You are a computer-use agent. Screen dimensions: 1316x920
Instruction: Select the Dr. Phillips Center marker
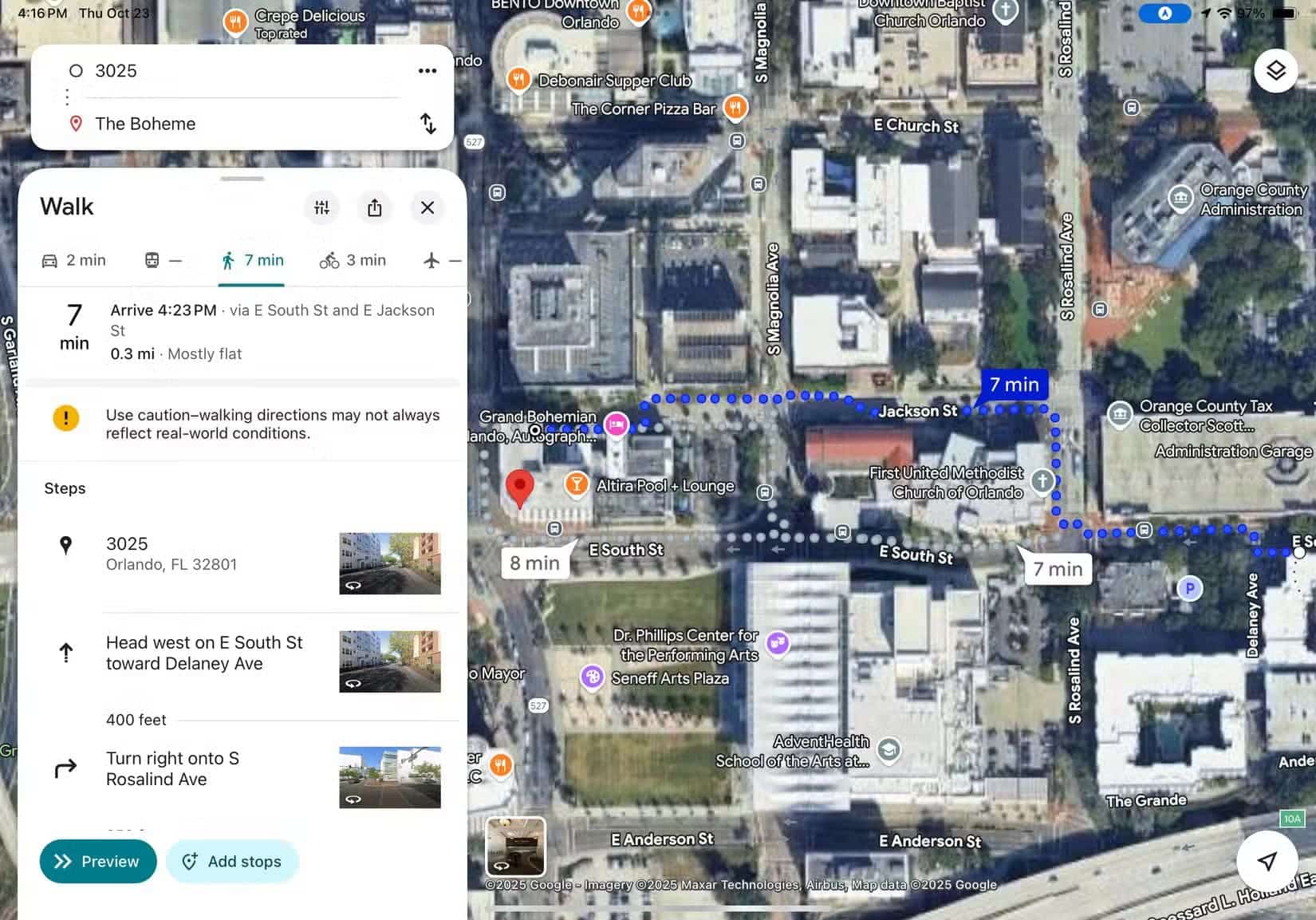coord(778,643)
